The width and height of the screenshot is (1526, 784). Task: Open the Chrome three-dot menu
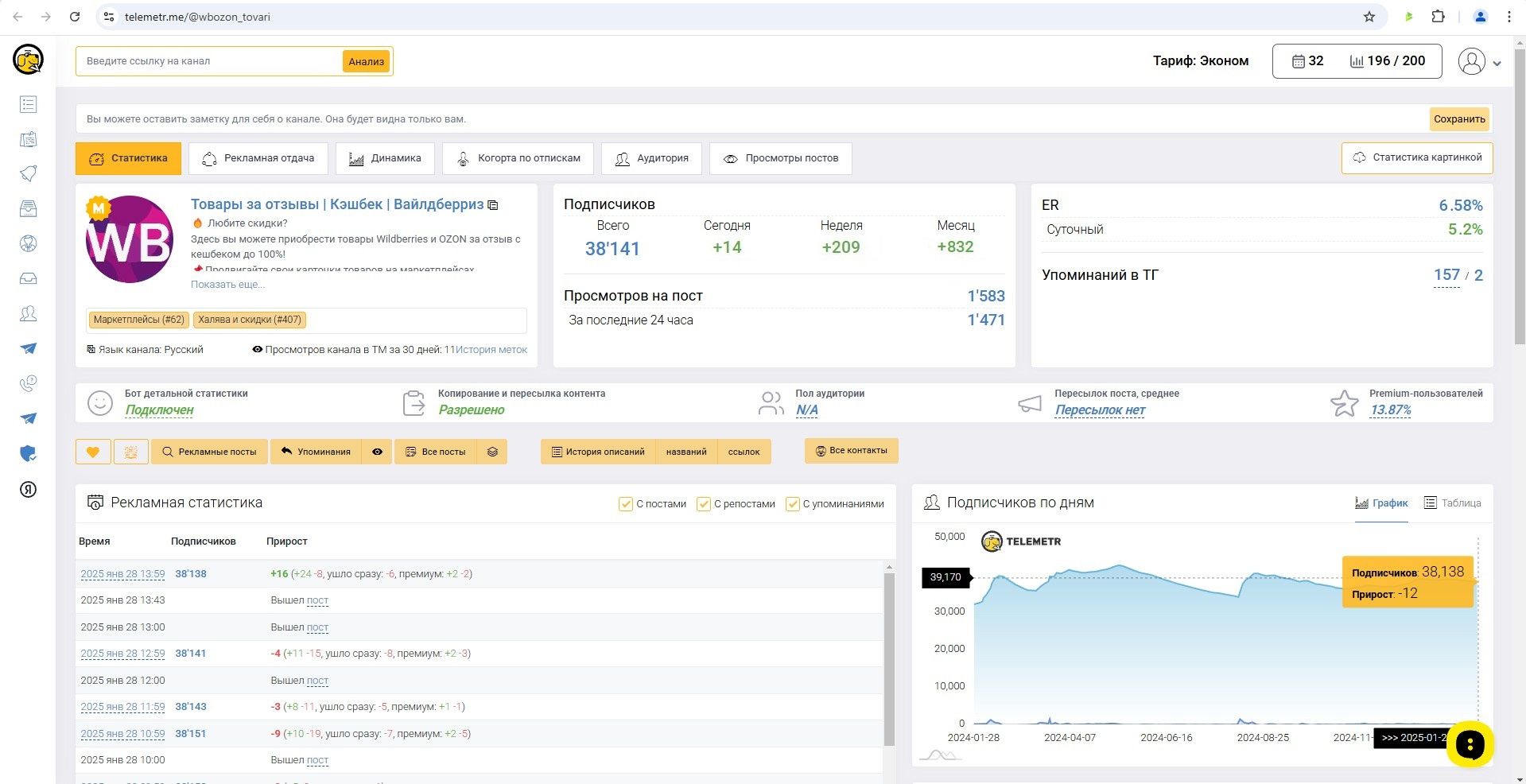(1509, 17)
